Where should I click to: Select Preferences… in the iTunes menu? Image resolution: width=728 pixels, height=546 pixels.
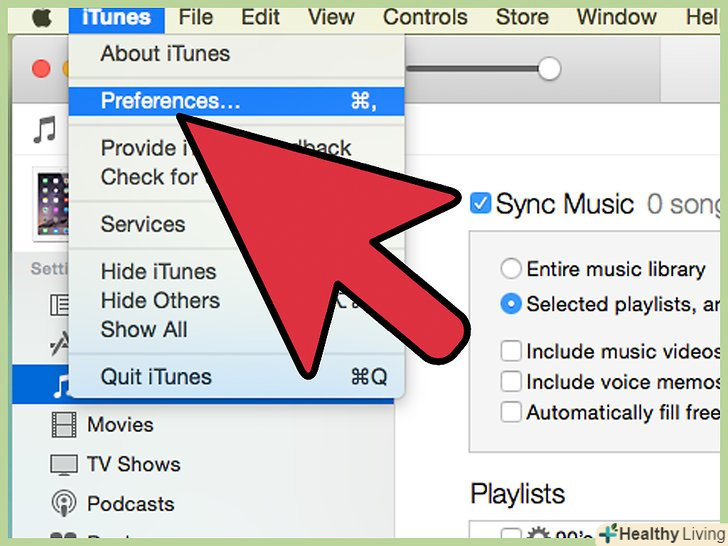(236, 101)
